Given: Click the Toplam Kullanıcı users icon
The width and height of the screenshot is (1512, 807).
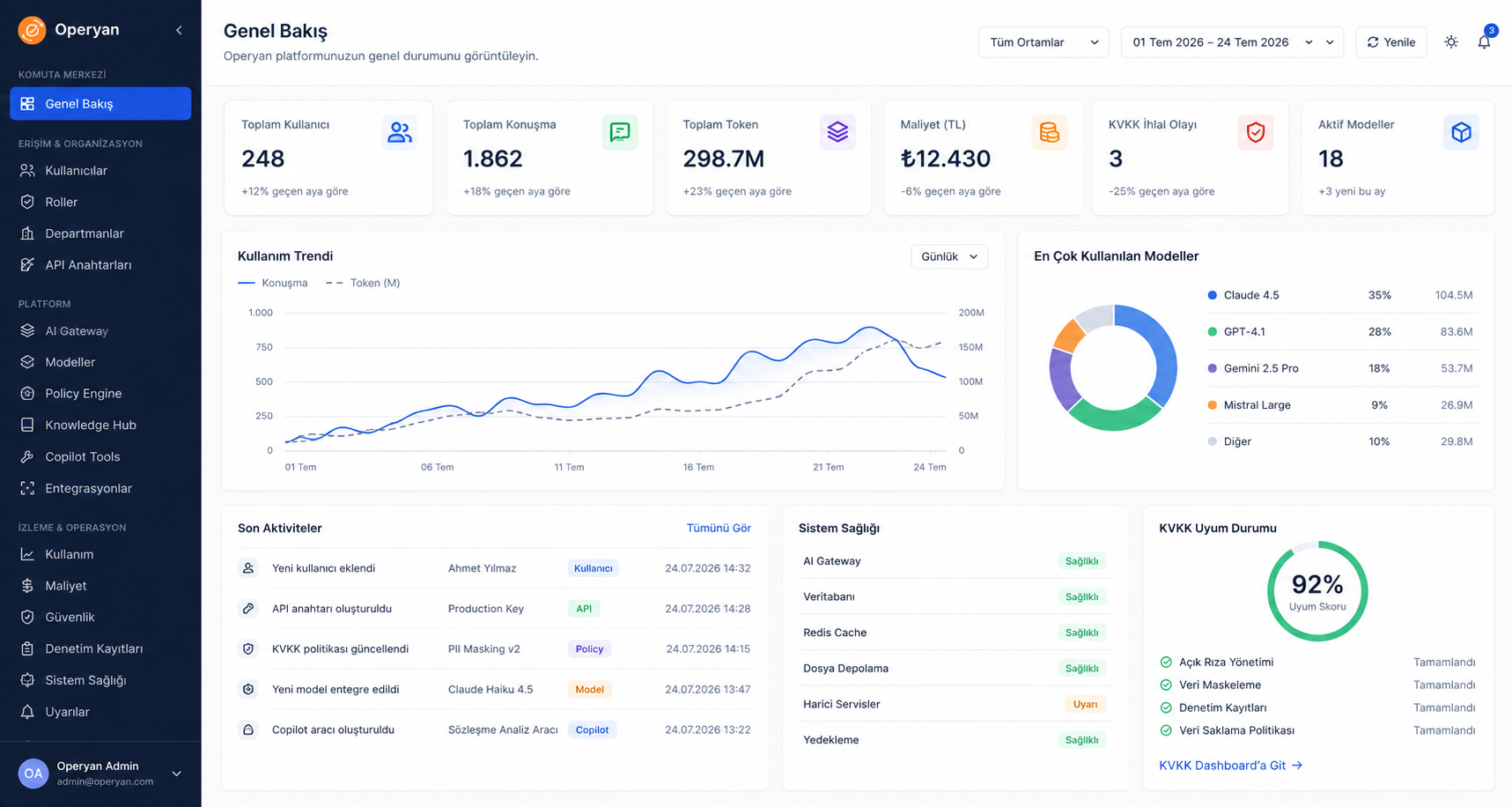Looking at the screenshot, I should point(400,132).
